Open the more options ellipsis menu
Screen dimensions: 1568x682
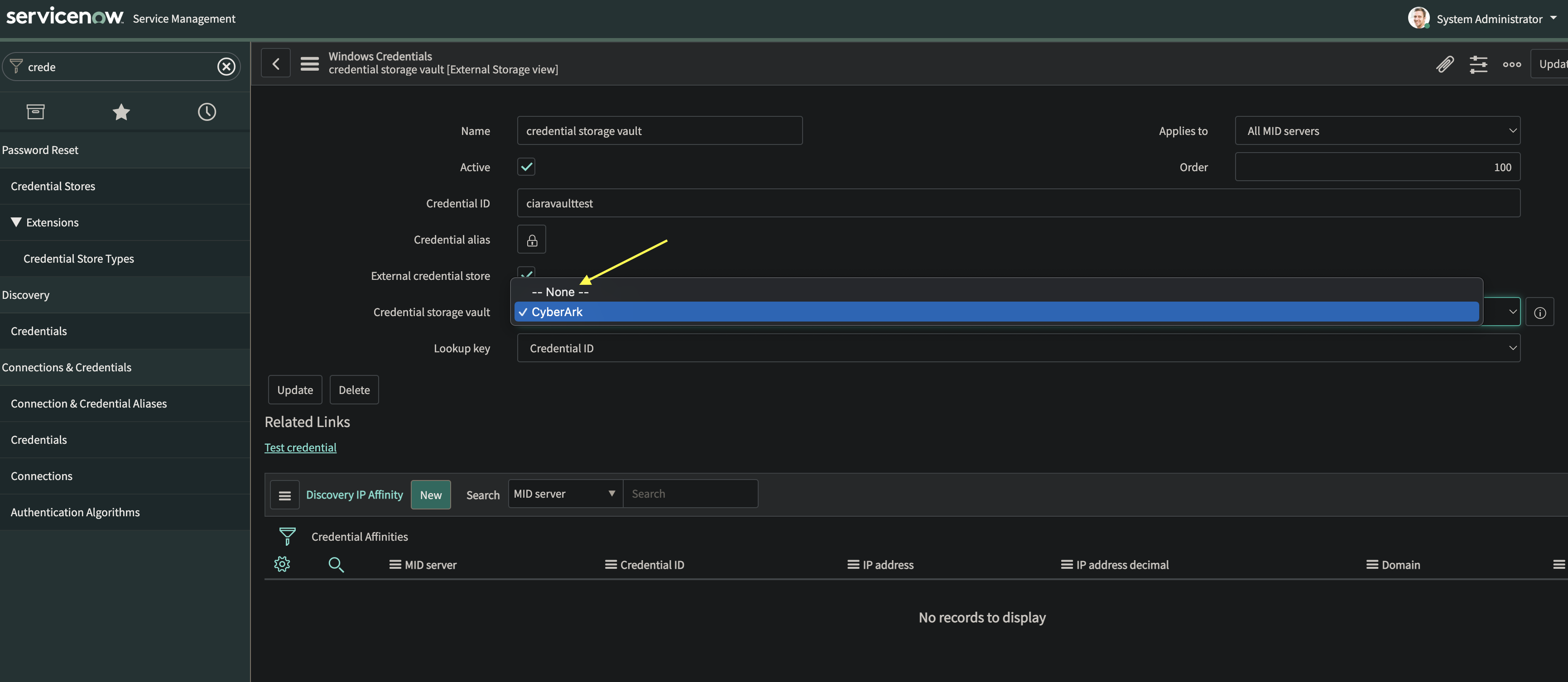pos(1511,64)
